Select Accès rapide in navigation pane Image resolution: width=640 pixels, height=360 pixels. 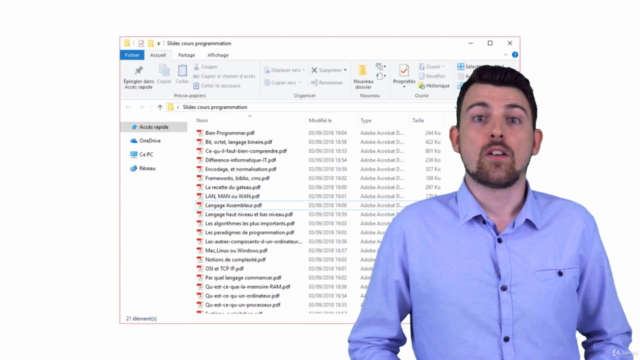[x=153, y=127]
